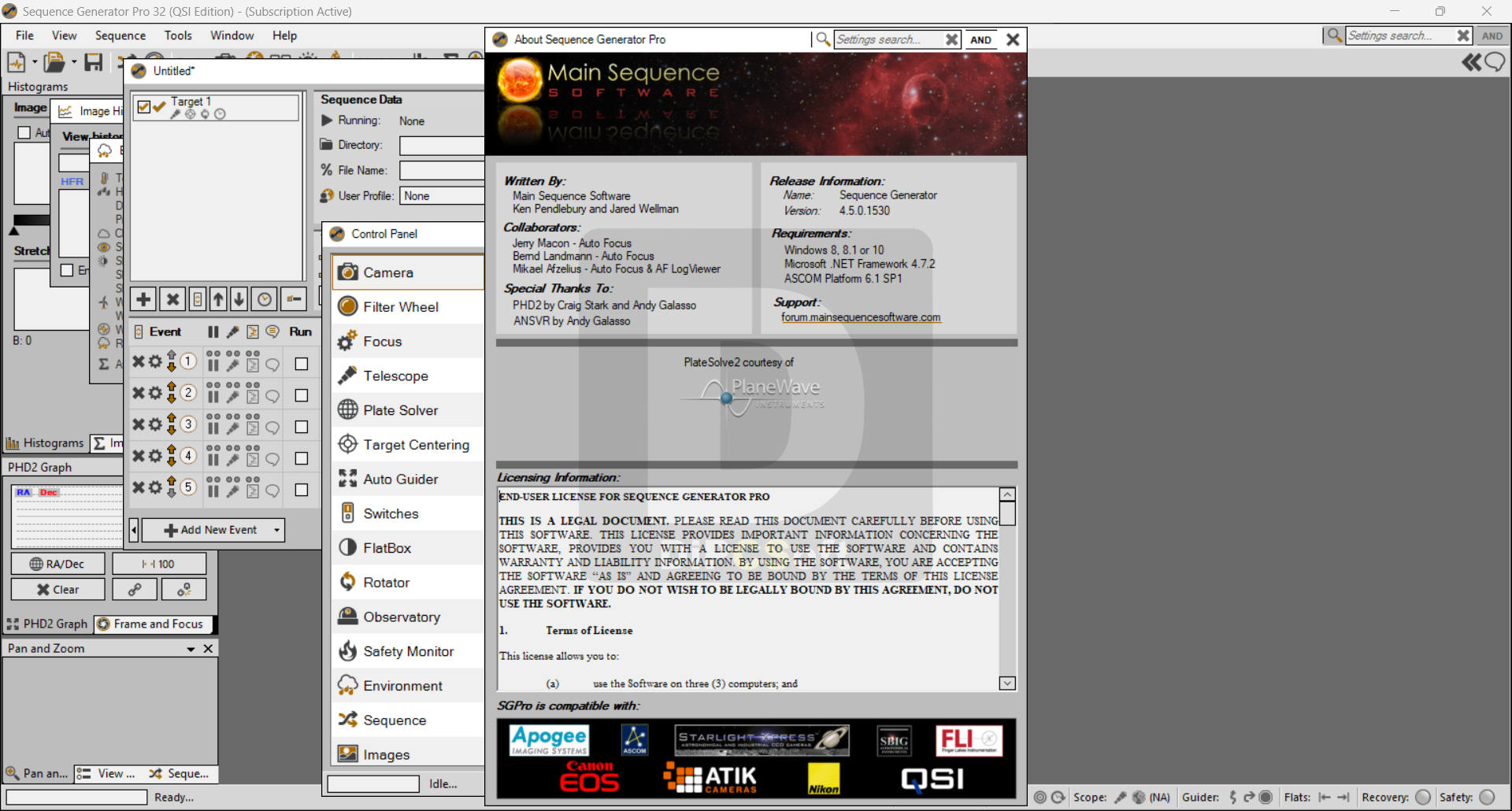The height and width of the screenshot is (811, 1512).
Task: Click event 1 script icon
Action: click(x=253, y=365)
